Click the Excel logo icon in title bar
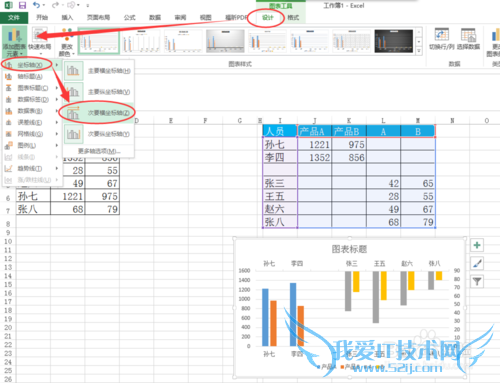The width and height of the screenshot is (500, 383). pos(8,5)
